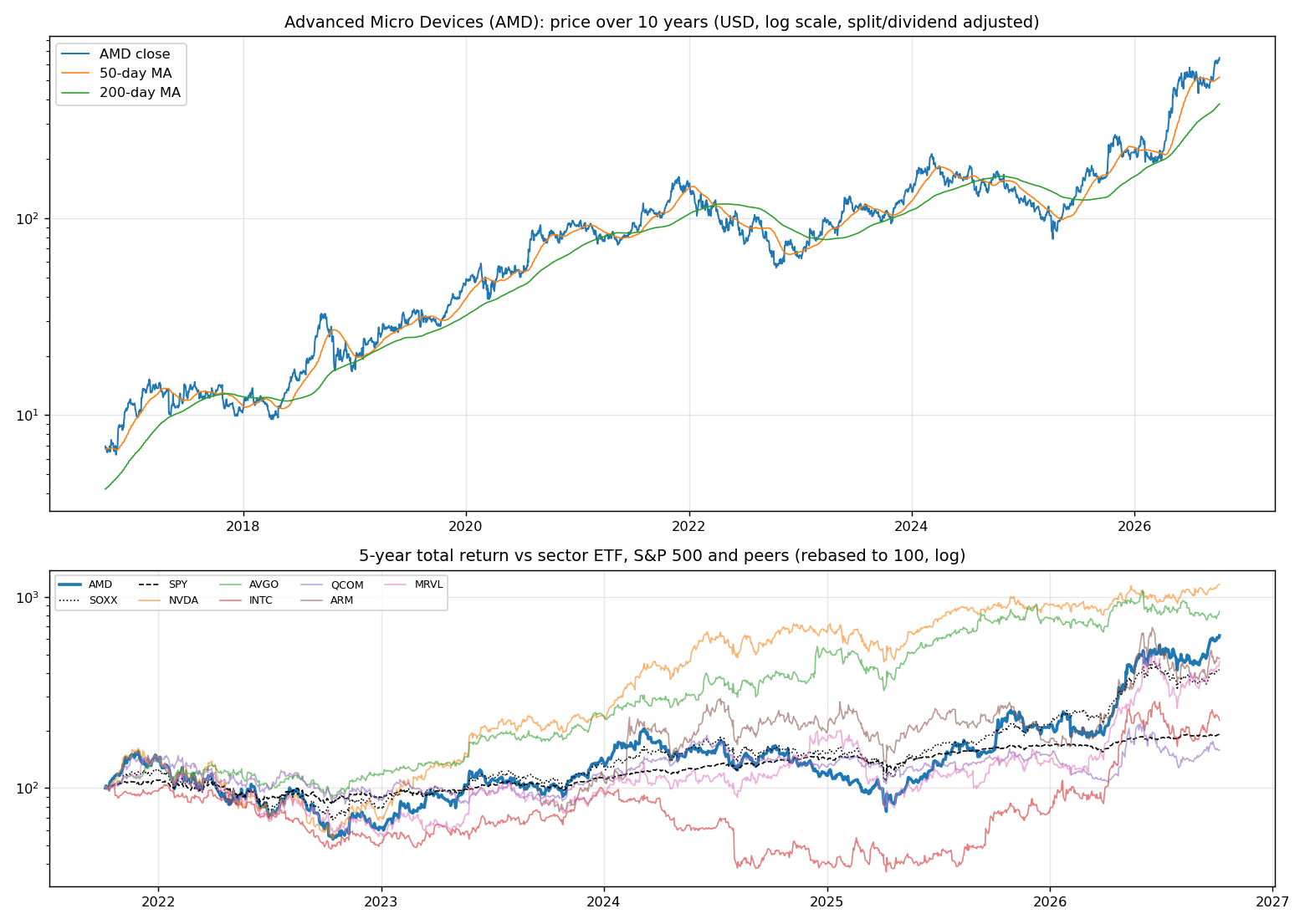
Task: Click the AMD close legend entry
Action: 115,54
